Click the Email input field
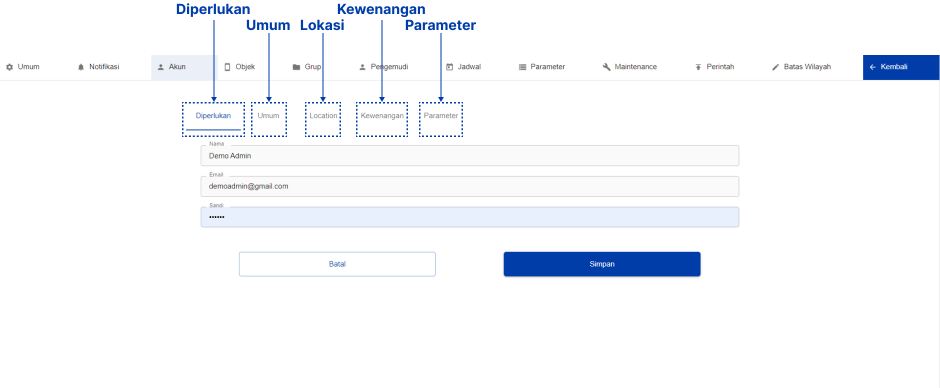Viewport: 940px width, 388px height. [x=470, y=187]
